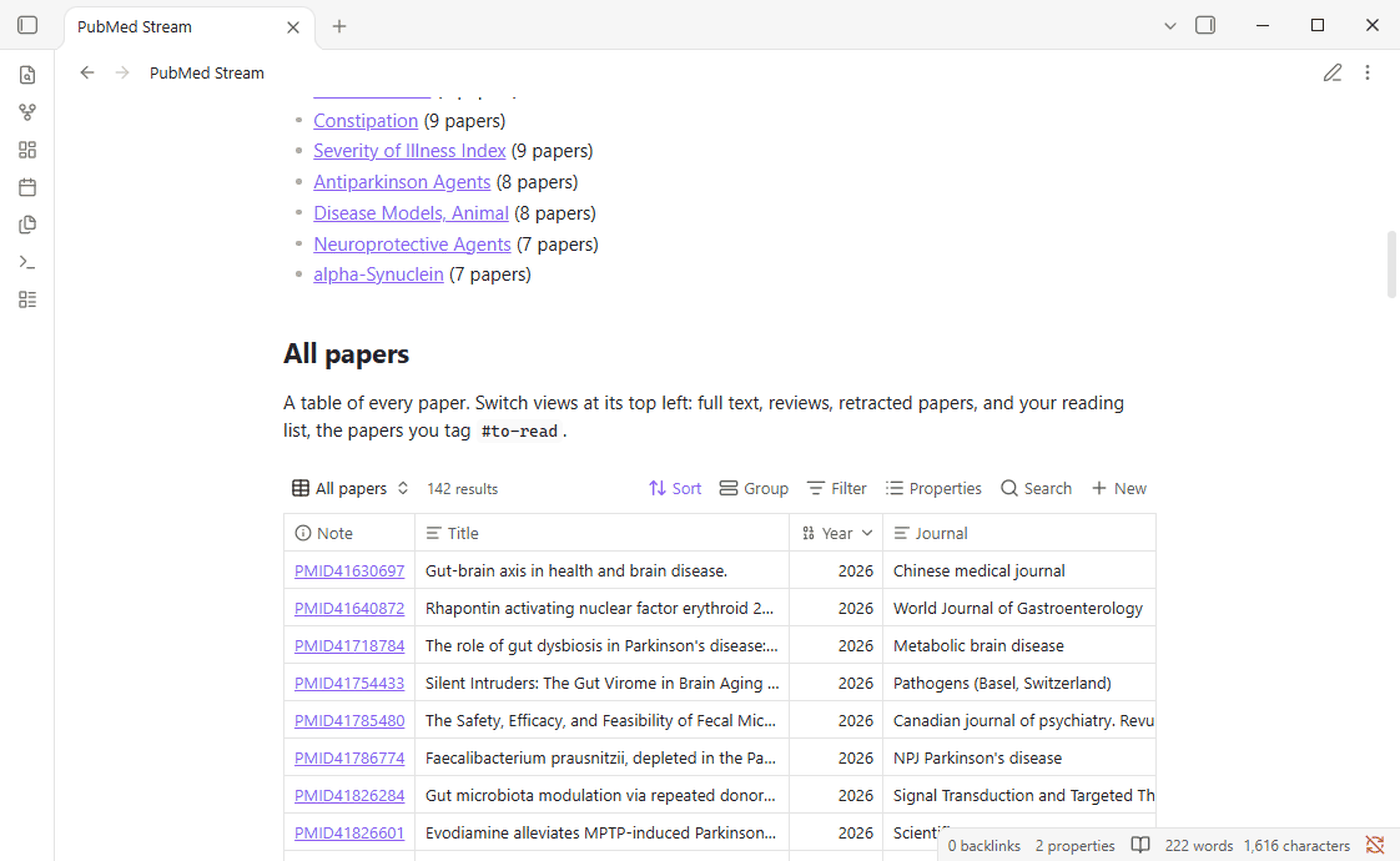Image resolution: width=1400 pixels, height=861 pixels.
Task: Click the Journal column header
Action: (x=1019, y=533)
